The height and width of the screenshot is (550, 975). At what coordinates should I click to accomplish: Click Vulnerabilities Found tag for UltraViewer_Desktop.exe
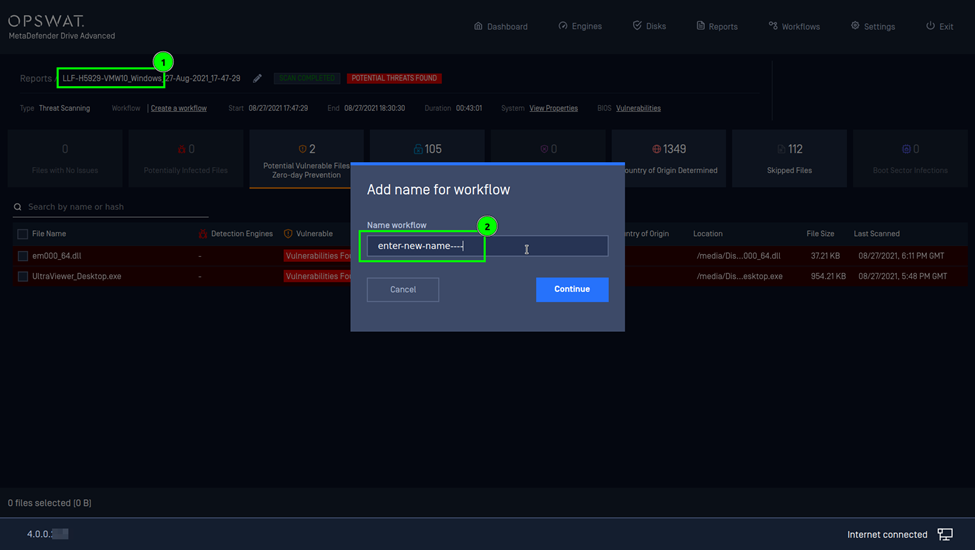[x=317, y=277]
